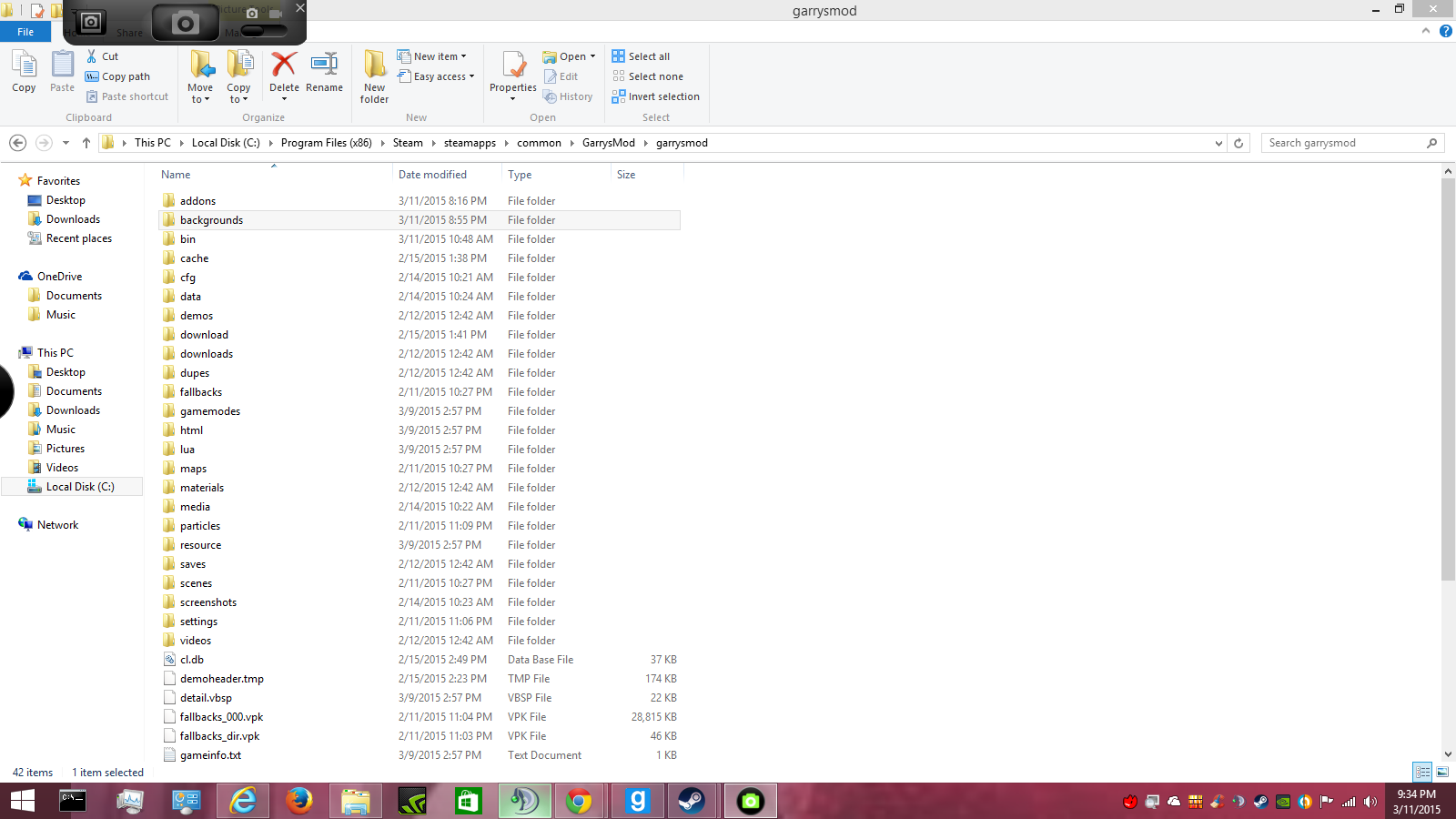Go up one folder level with the up arrow

tap(86, 143)
